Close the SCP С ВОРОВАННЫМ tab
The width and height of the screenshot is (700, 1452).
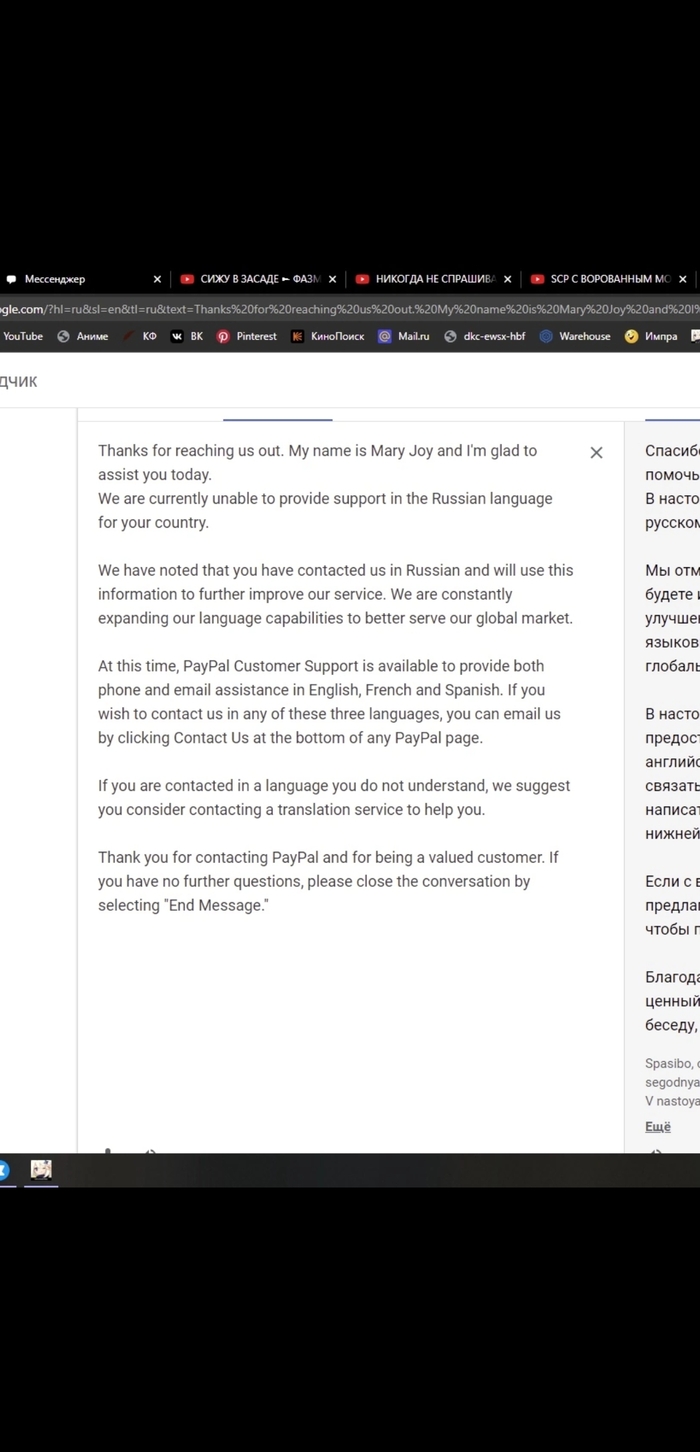(683, 279)
